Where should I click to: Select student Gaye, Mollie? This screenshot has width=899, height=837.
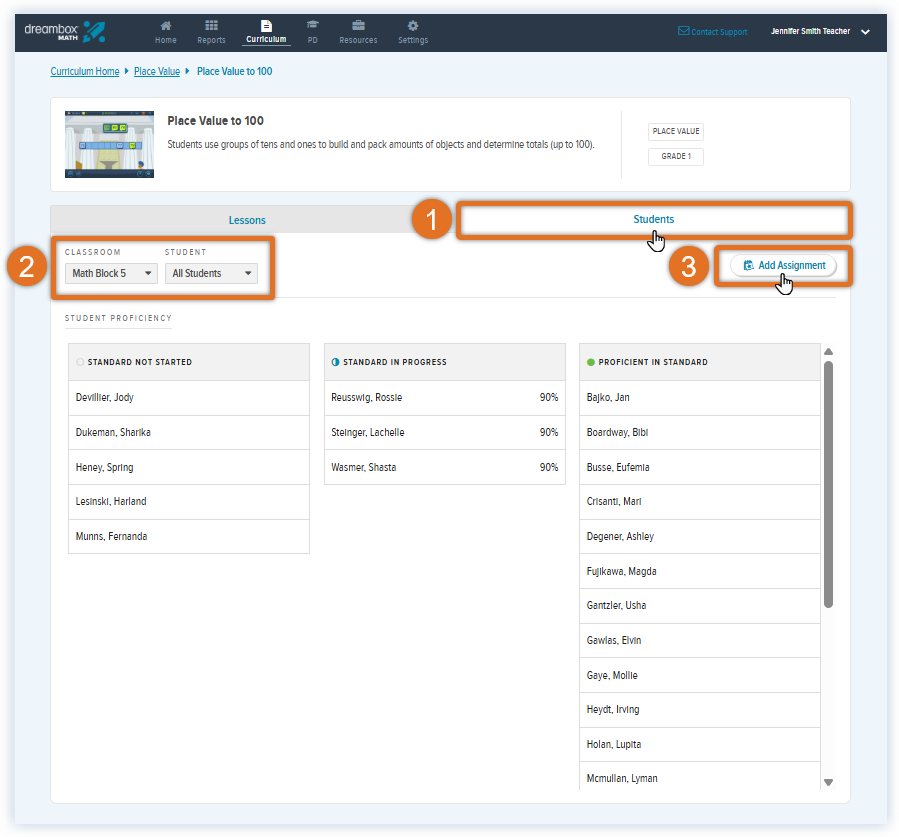click(699, 675)
